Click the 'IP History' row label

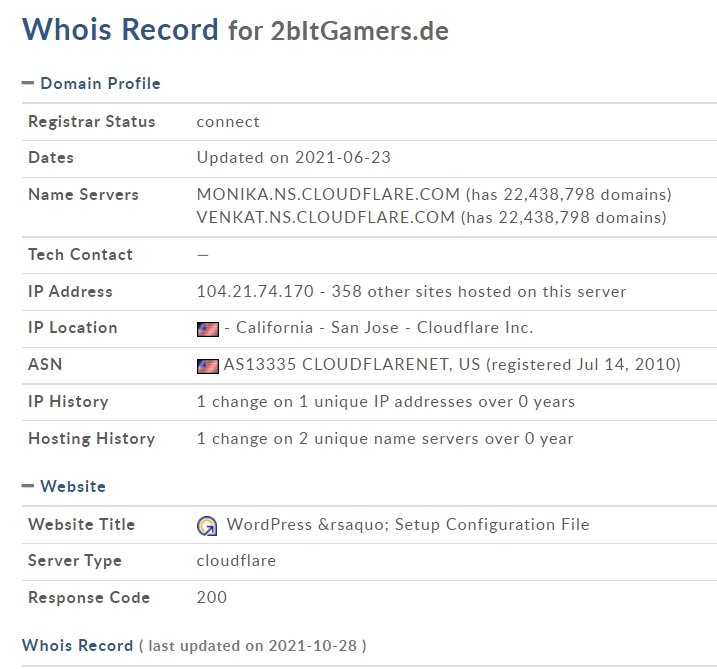point(68,401)
